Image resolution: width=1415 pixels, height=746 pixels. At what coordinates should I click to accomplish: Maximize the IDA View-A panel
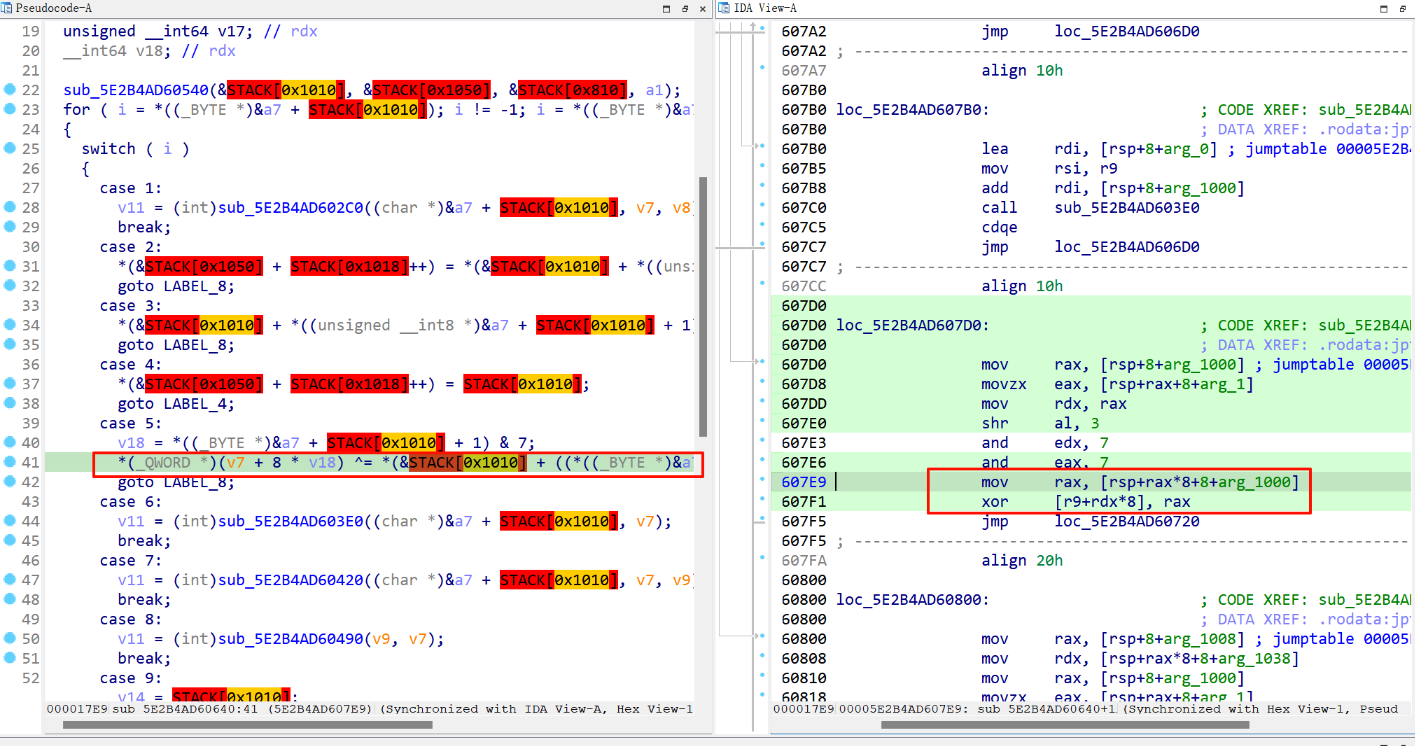(1384, 8)
